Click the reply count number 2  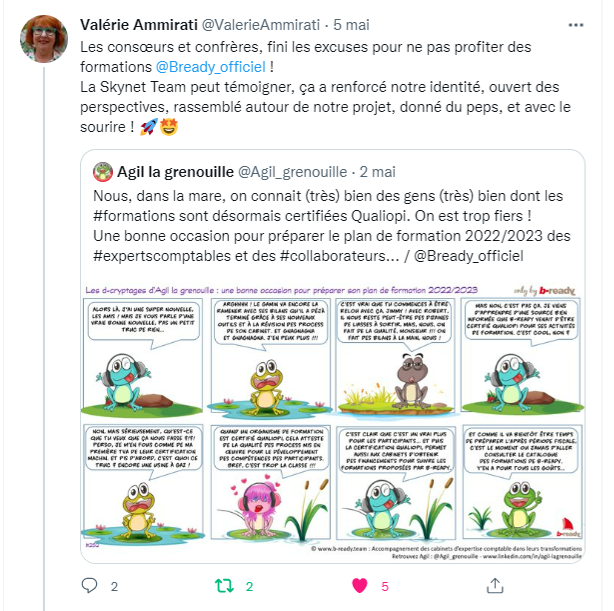pyautogui.click(x=114, y=586)
